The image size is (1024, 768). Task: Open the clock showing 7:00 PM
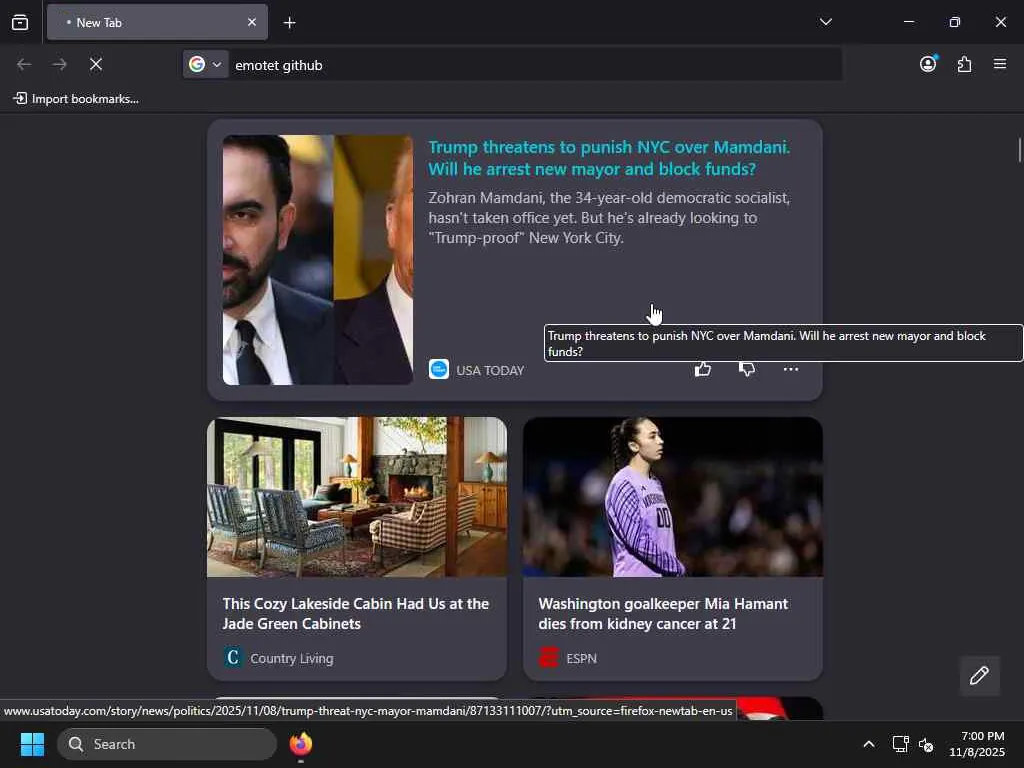pyautogui.click(x=977, y=744)
